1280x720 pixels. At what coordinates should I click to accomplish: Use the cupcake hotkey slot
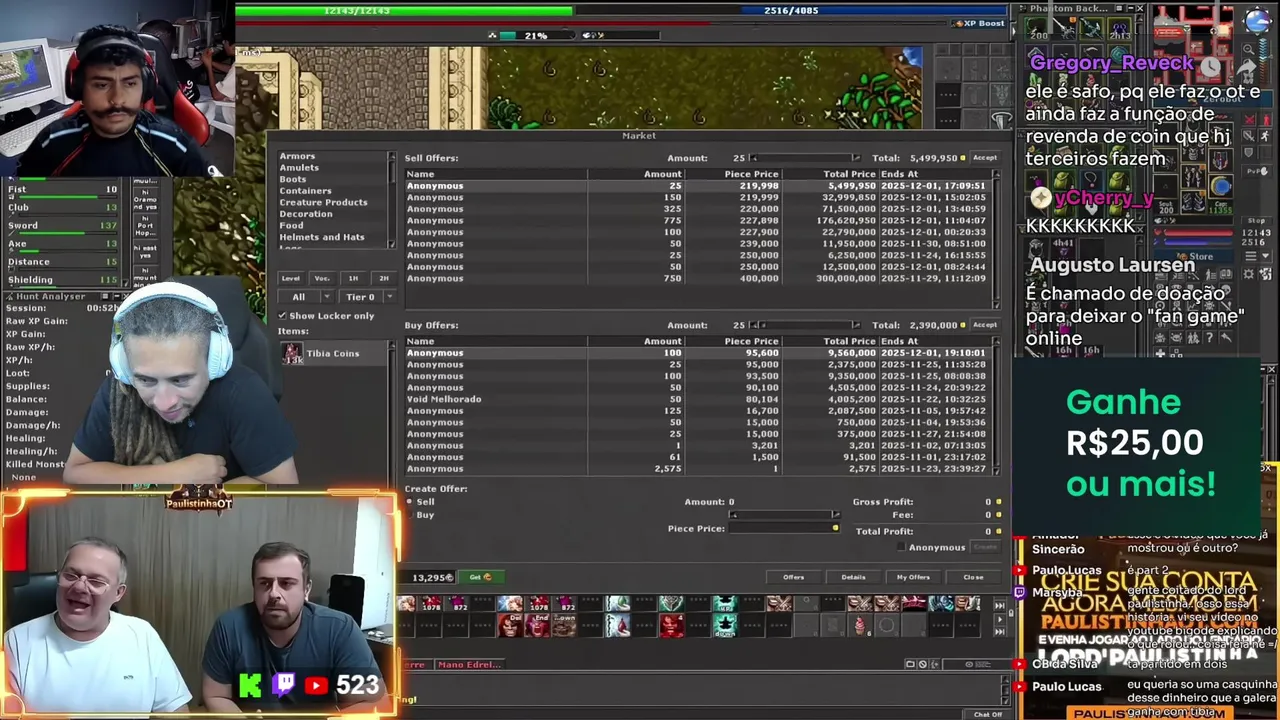(x=860, y=625)
